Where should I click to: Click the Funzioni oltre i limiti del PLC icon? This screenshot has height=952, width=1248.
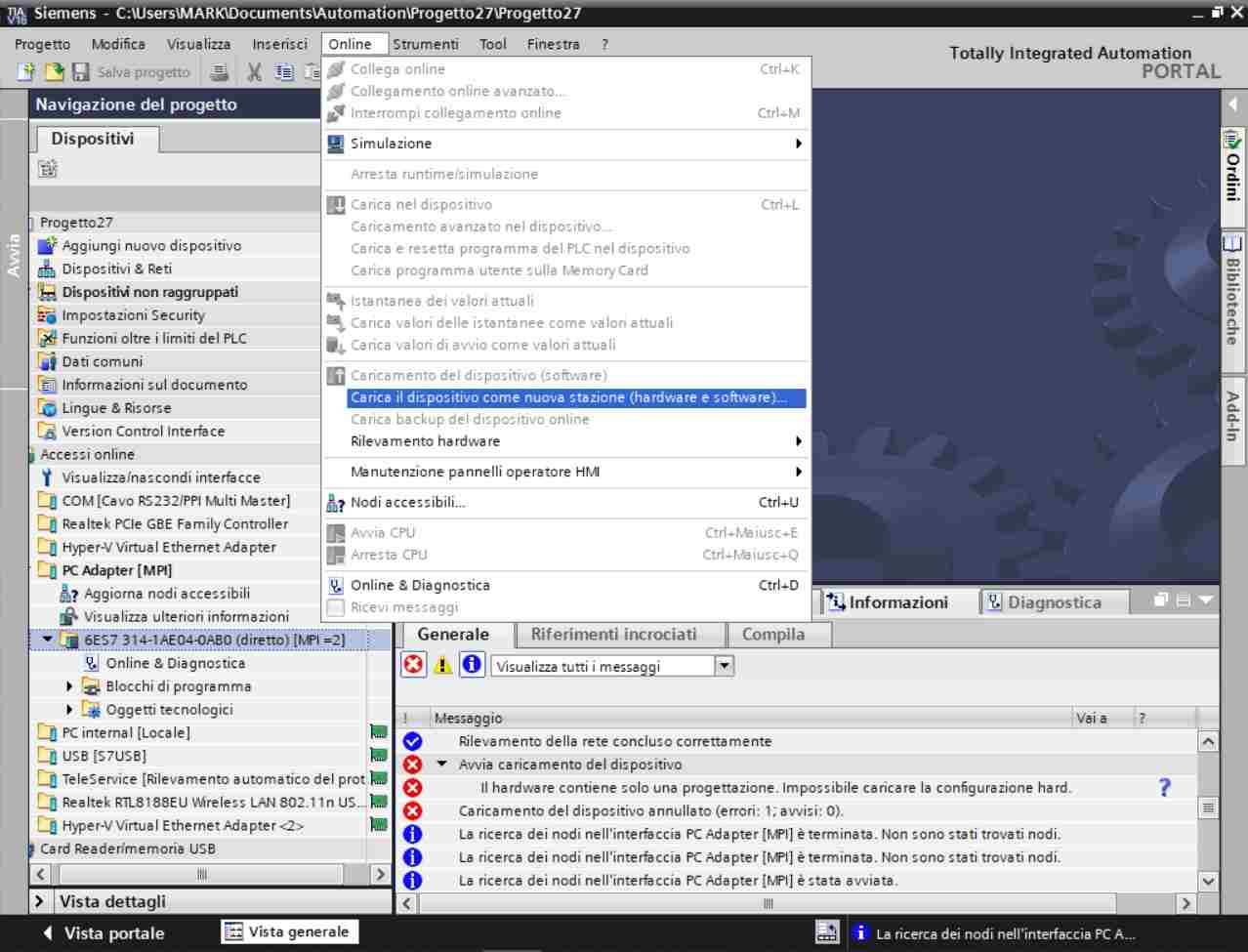coord(47,338)
